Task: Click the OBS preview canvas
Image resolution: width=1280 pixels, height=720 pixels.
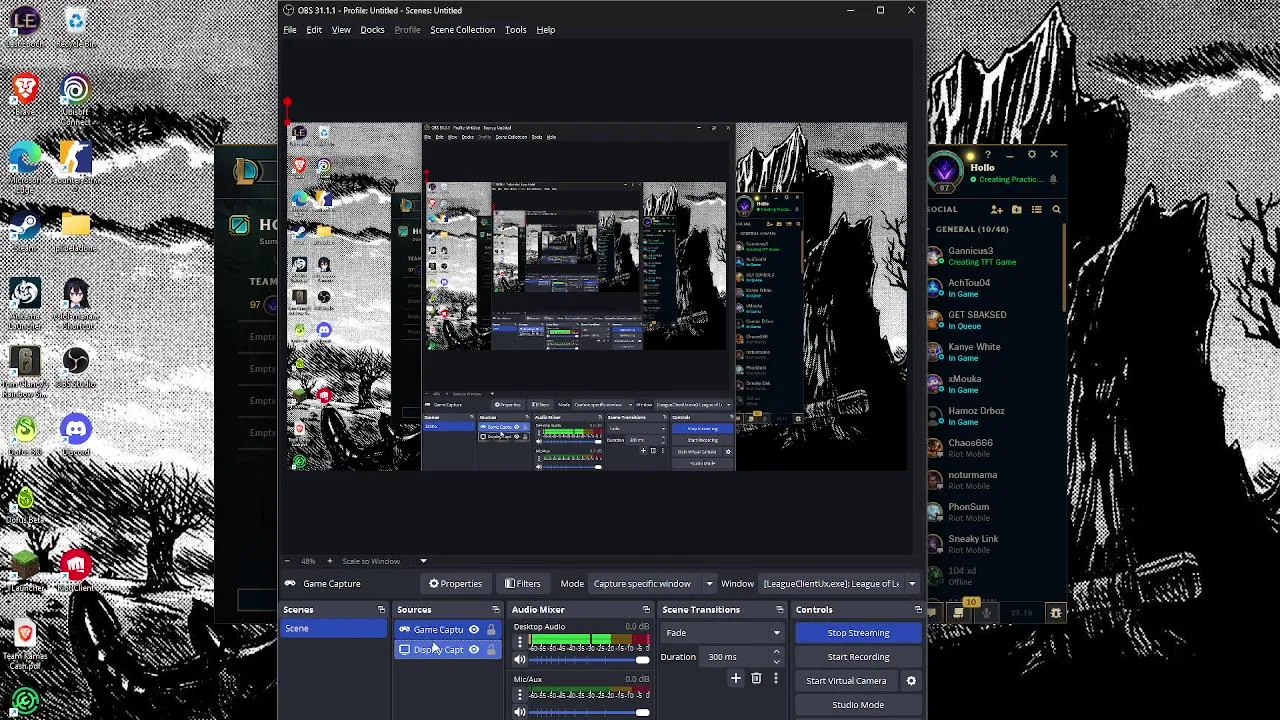Action: coord(597,297)
